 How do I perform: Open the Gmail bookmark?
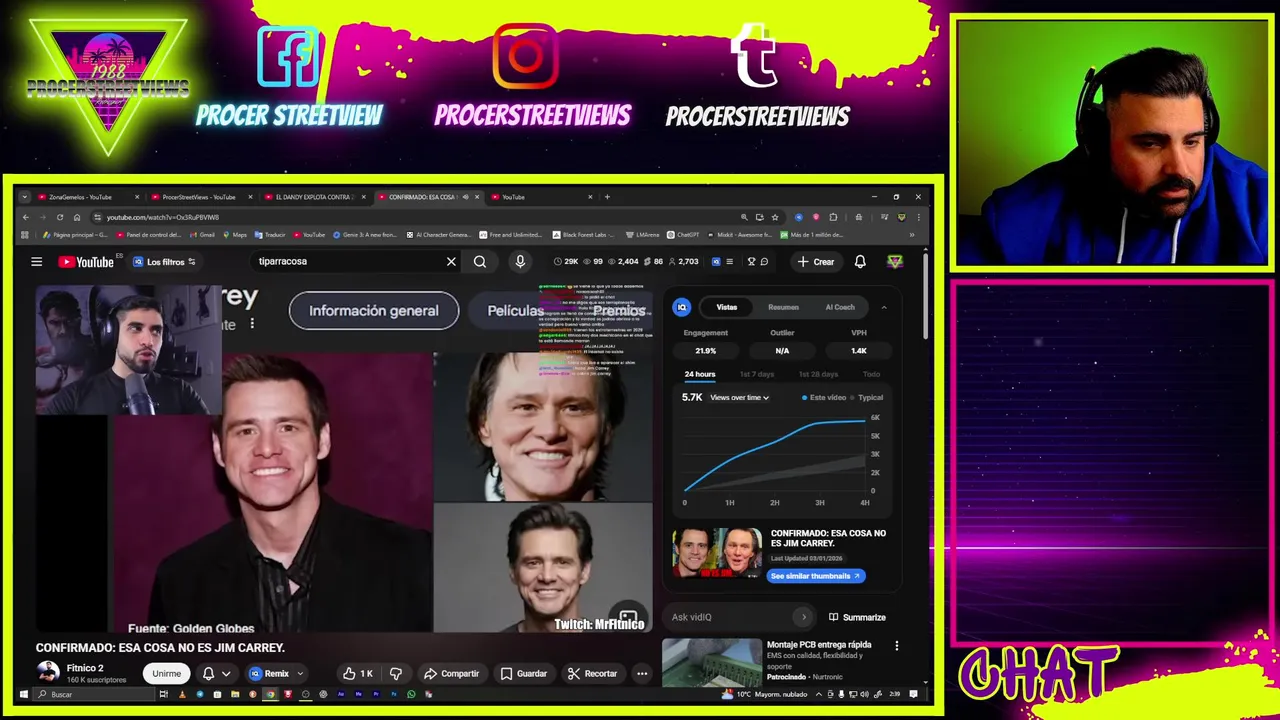point(201,235)
